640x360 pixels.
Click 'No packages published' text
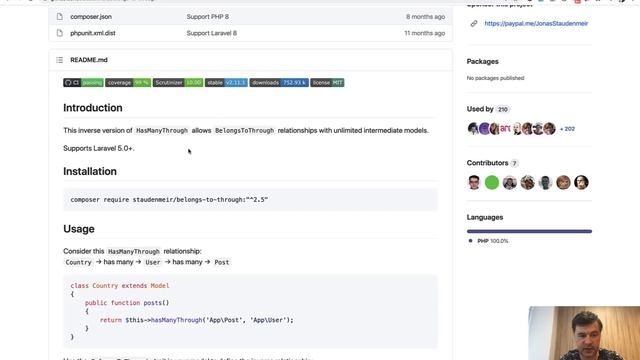(495, 78)
